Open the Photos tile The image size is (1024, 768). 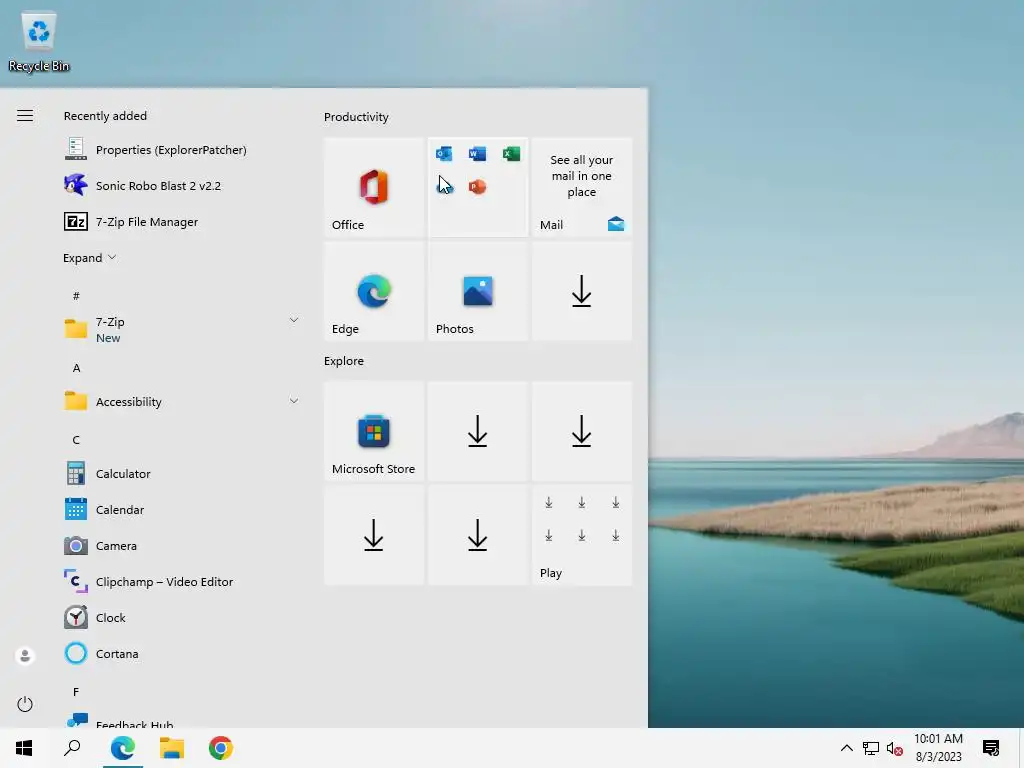coord(477,291)
